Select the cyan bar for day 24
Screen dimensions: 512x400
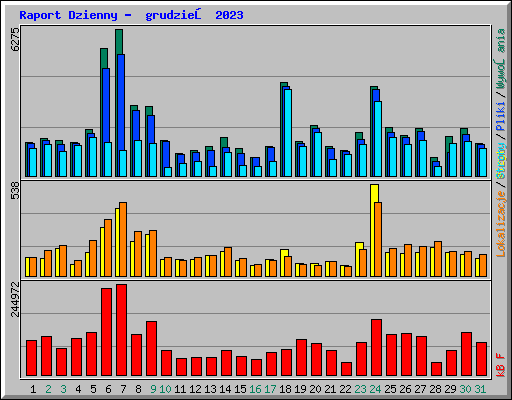378,139
